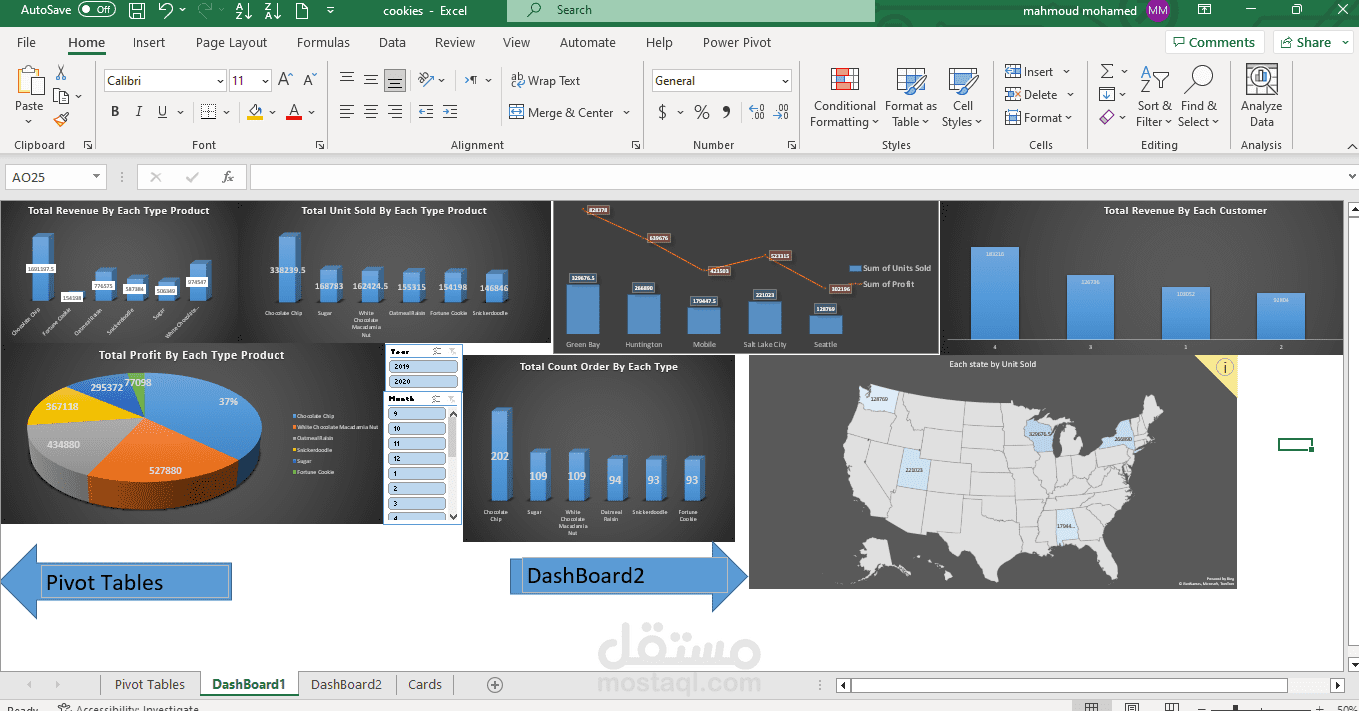Toggle AutoSave switch
Screen dimensions: 1359x711
point(96,10)
